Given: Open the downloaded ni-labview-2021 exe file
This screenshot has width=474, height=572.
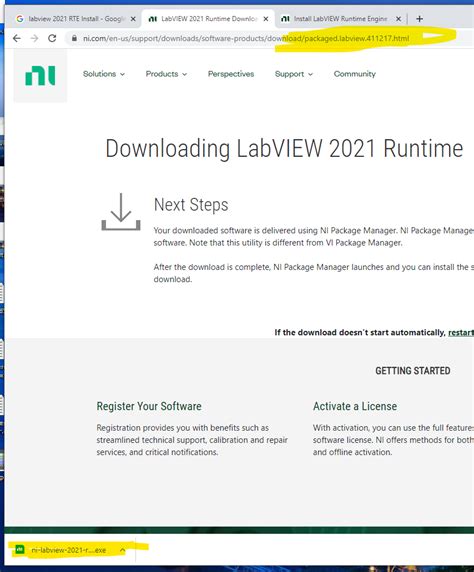Looking at the screenshot, I should tap(69, 550).
